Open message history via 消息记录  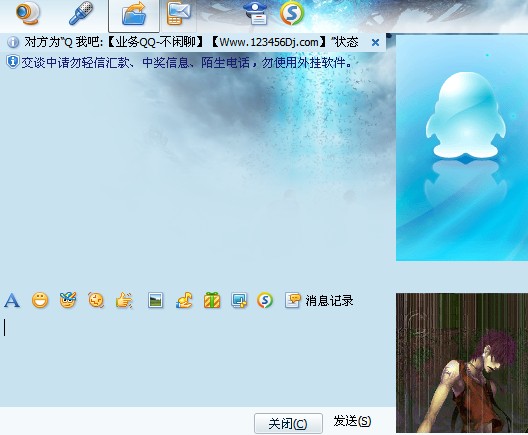(319, 300)
